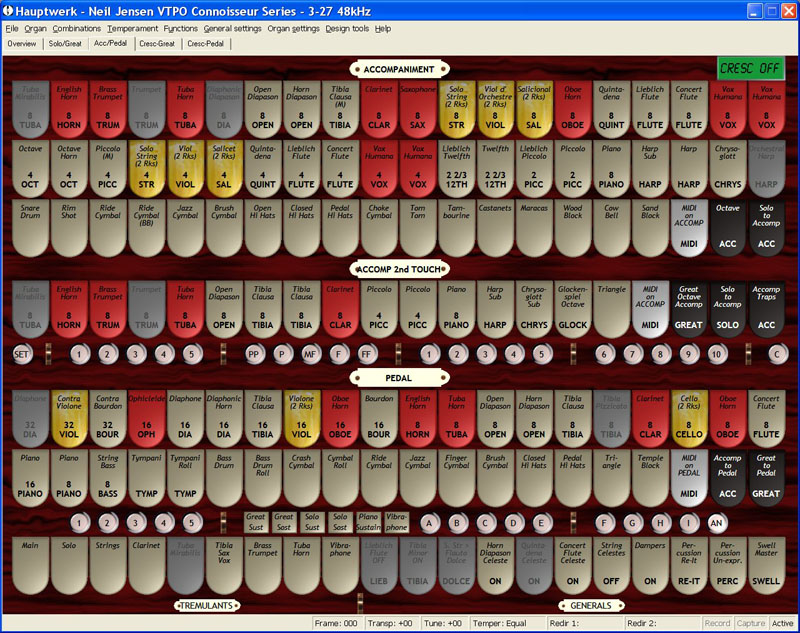Screen dimensions: 800x633
Task: Toggle the String Celestes OFF tab
Action: tap(611, 565)
